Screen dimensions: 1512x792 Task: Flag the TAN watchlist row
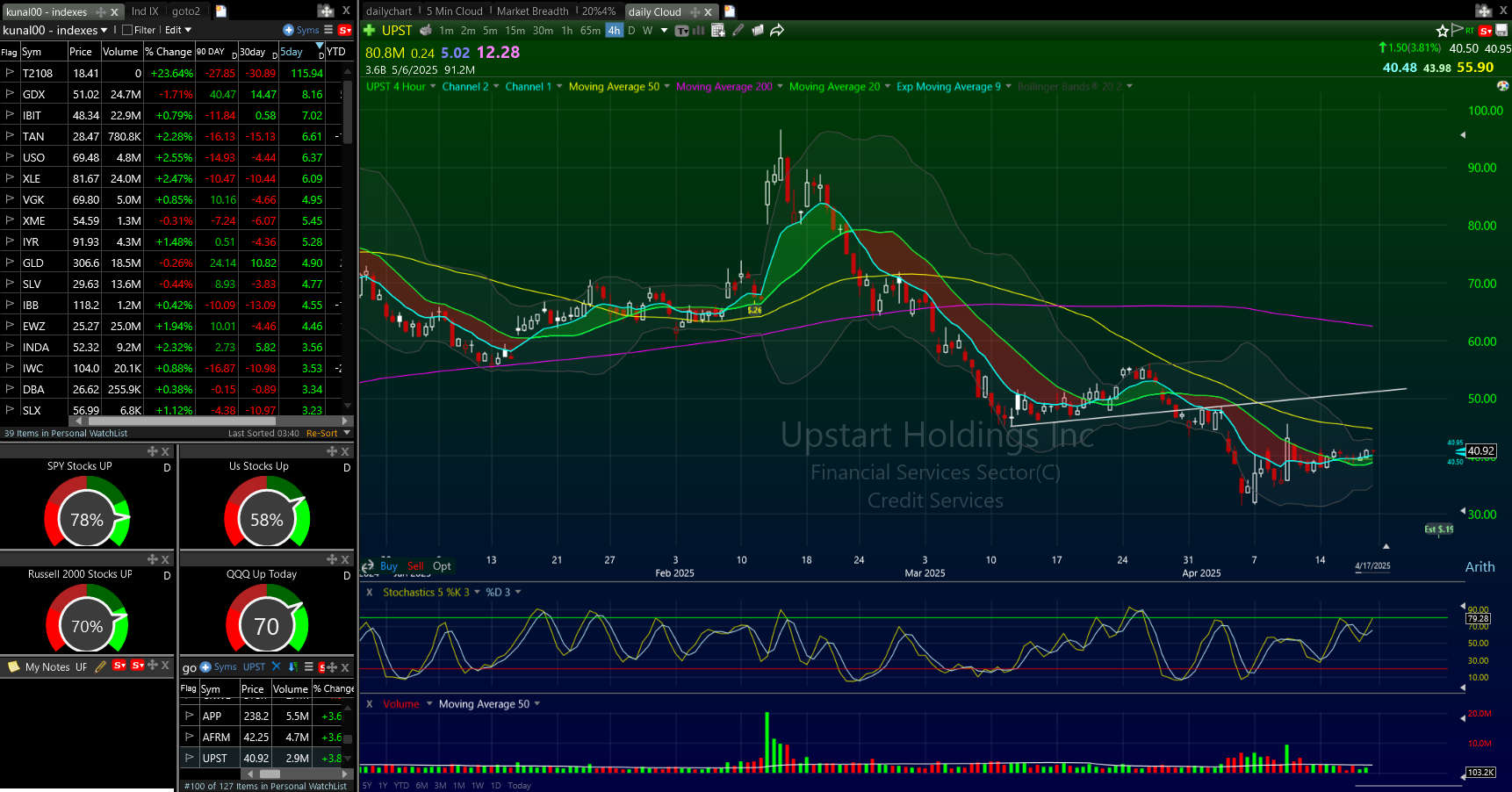pyautogui.click(x=10, y=136)
